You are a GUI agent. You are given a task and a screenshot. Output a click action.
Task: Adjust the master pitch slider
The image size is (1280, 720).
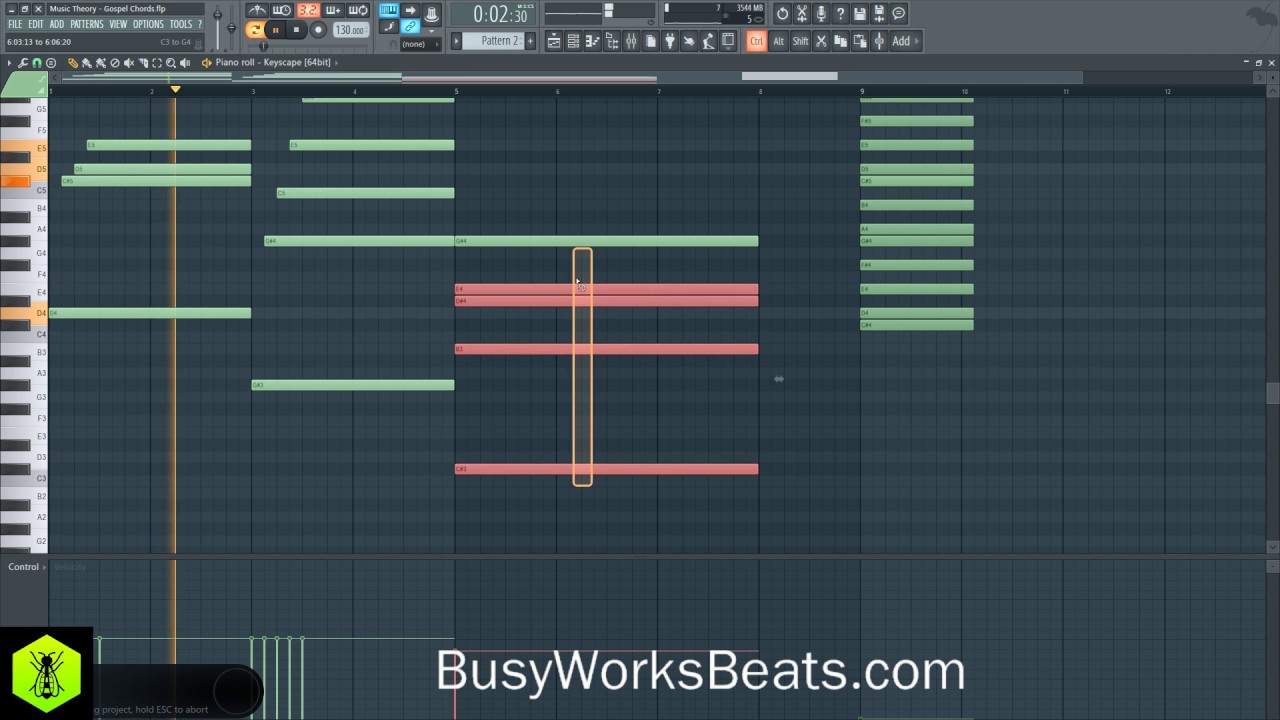232,25
